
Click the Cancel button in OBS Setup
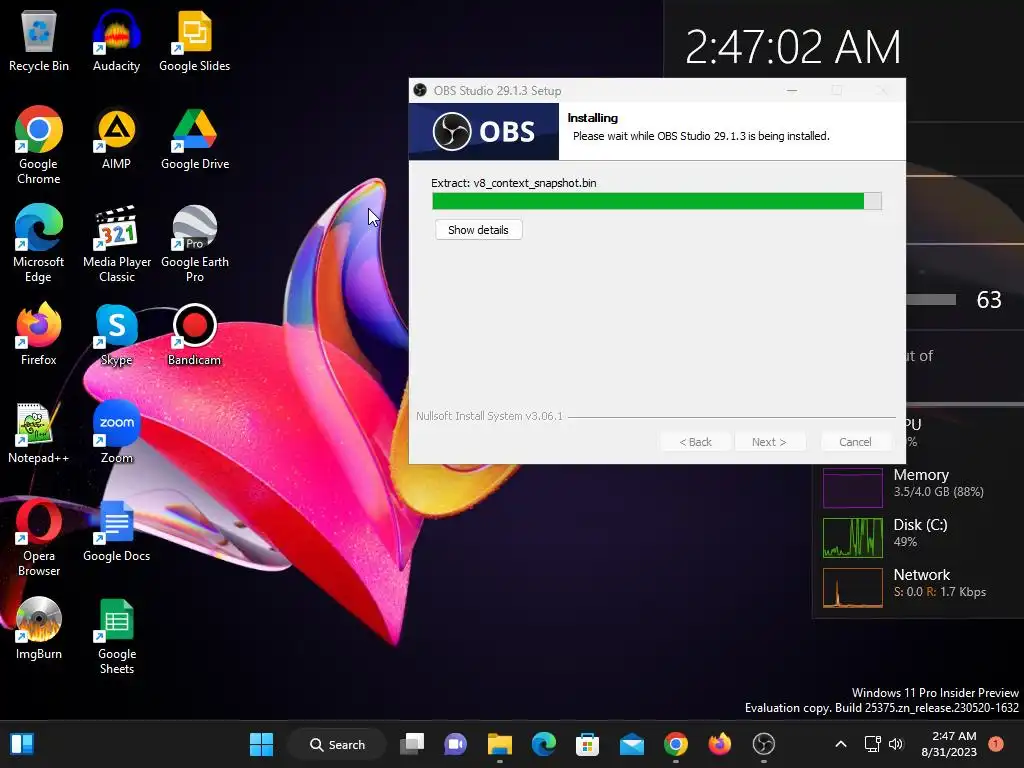[x=855, y=442]
